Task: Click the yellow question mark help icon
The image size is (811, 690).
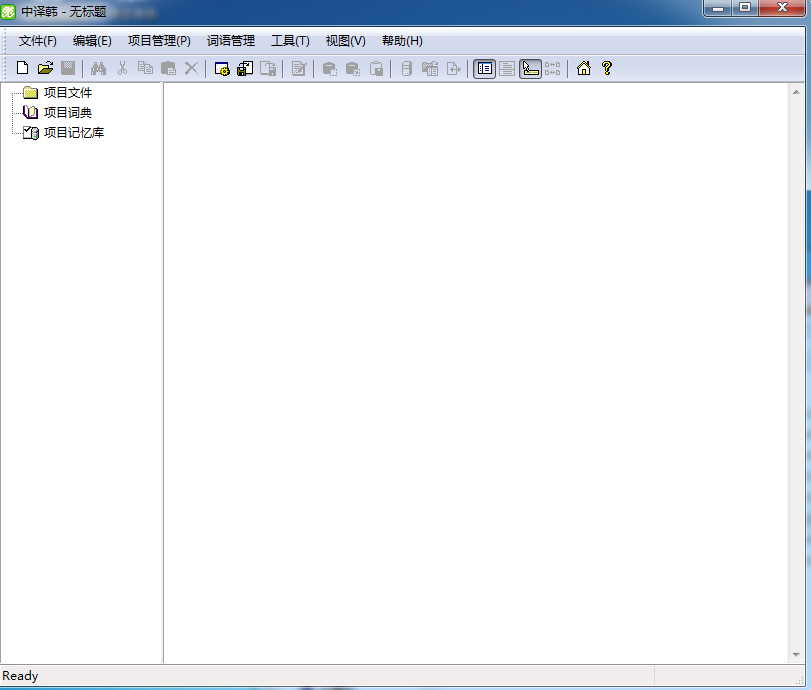Action: pyautogui.click(x=607, y=68)
